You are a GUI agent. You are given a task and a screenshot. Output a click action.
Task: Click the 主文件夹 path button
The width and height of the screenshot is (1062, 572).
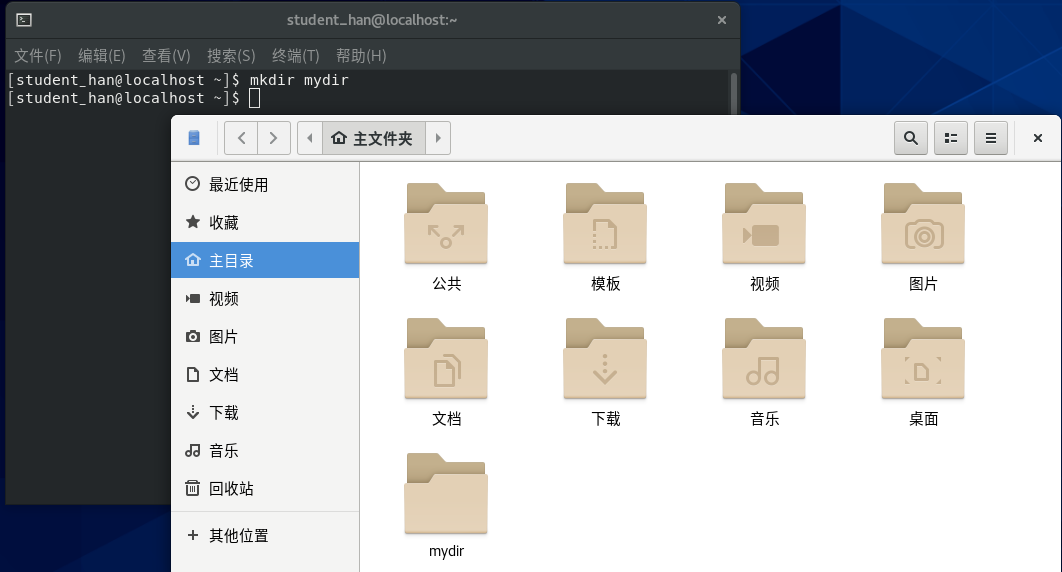pos(374,138)
